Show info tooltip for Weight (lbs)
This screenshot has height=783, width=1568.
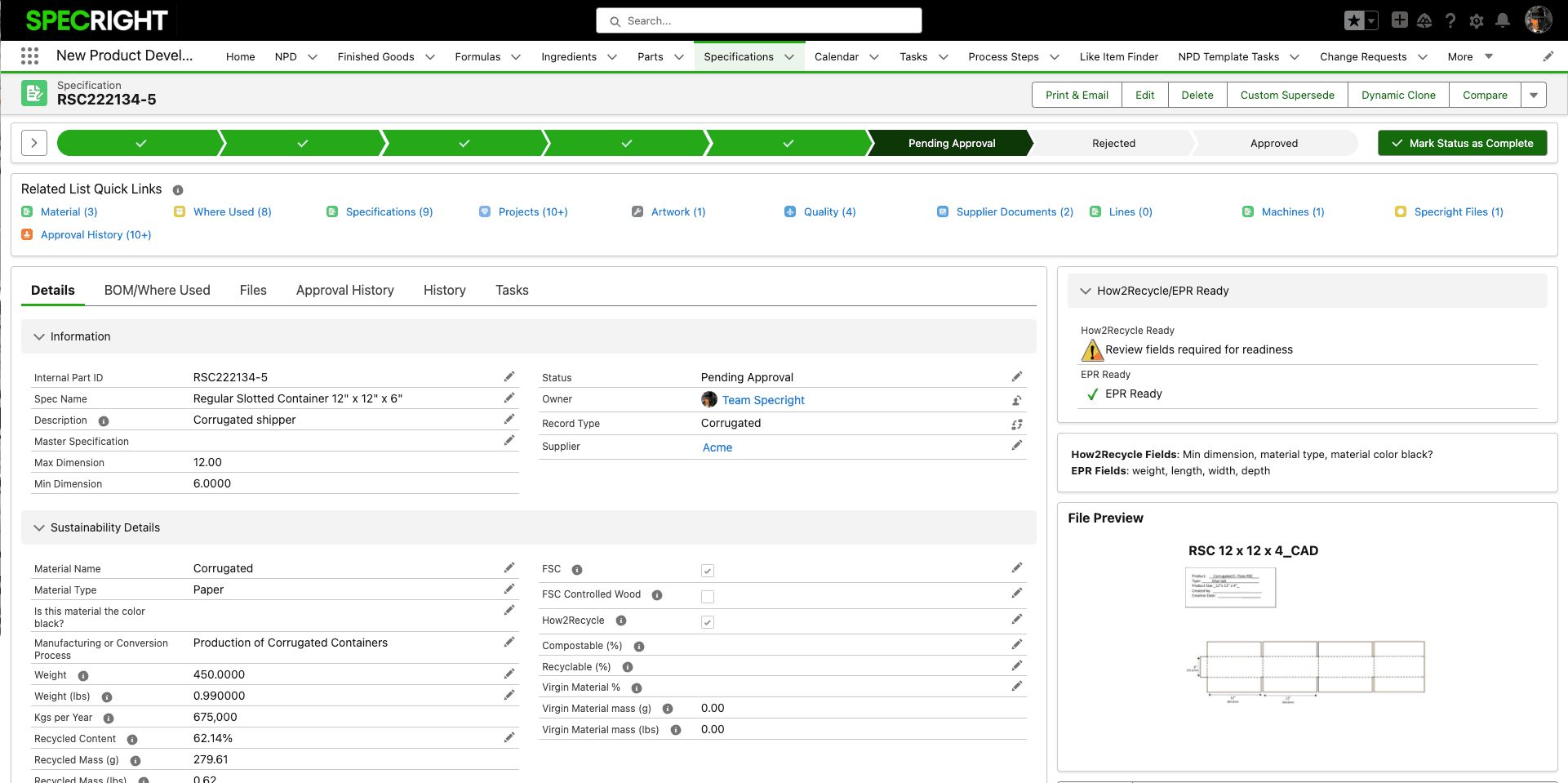click(x=107, y=696)
